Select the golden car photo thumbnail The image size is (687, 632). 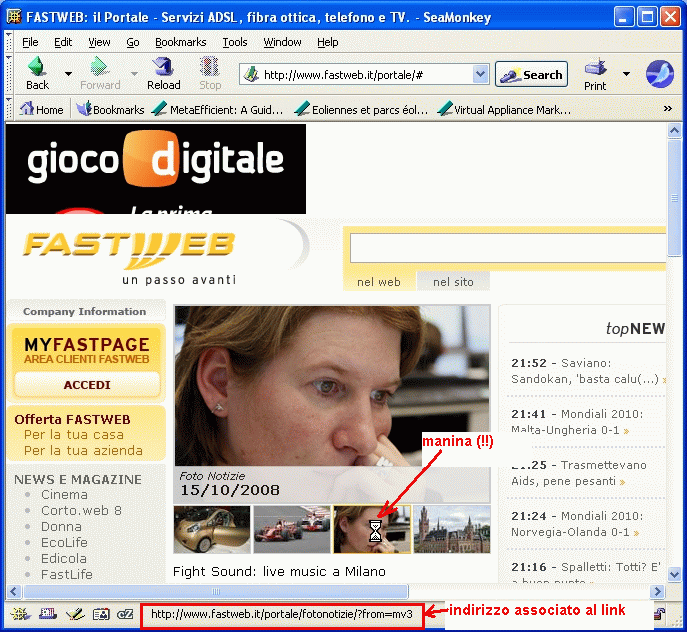click(x=212, y=529)
